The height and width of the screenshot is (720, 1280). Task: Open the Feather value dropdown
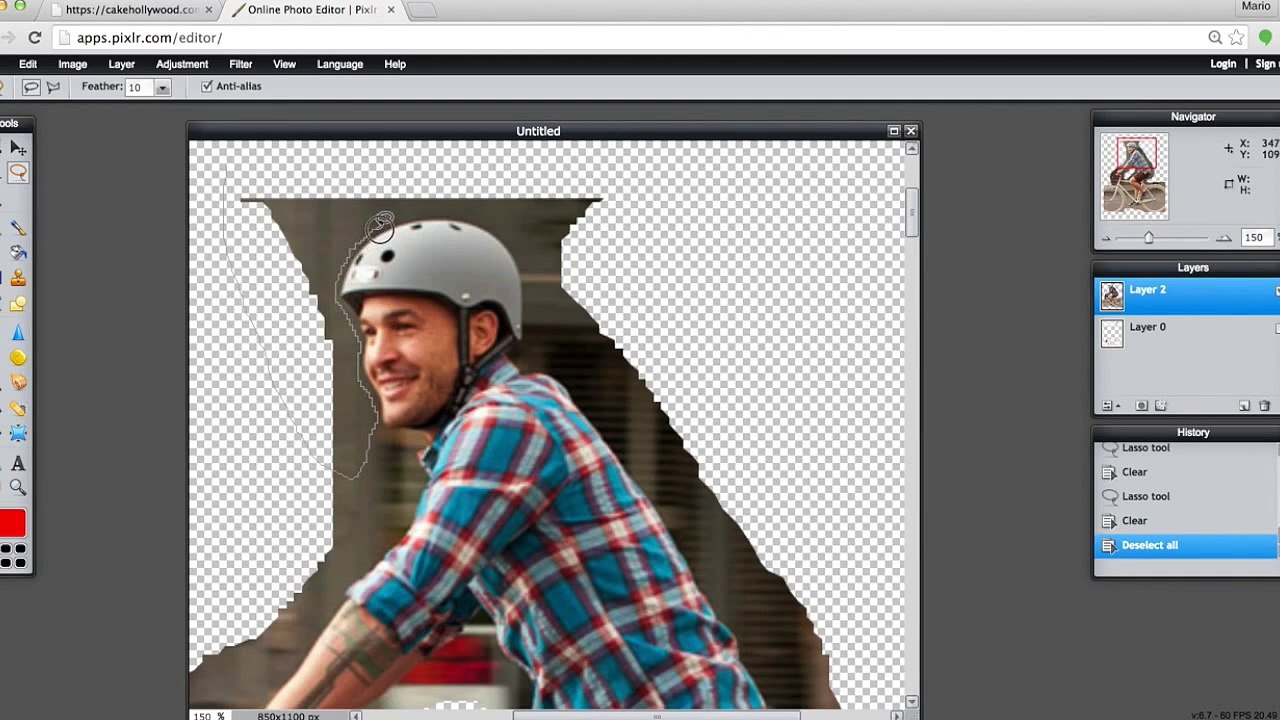tap(162, 88)
